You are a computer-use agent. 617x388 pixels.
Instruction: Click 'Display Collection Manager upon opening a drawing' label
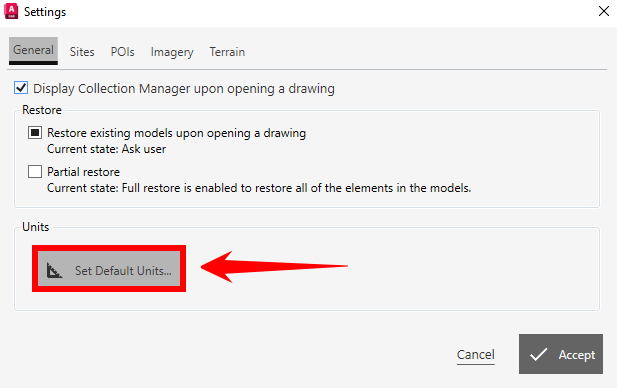[184, 89]
